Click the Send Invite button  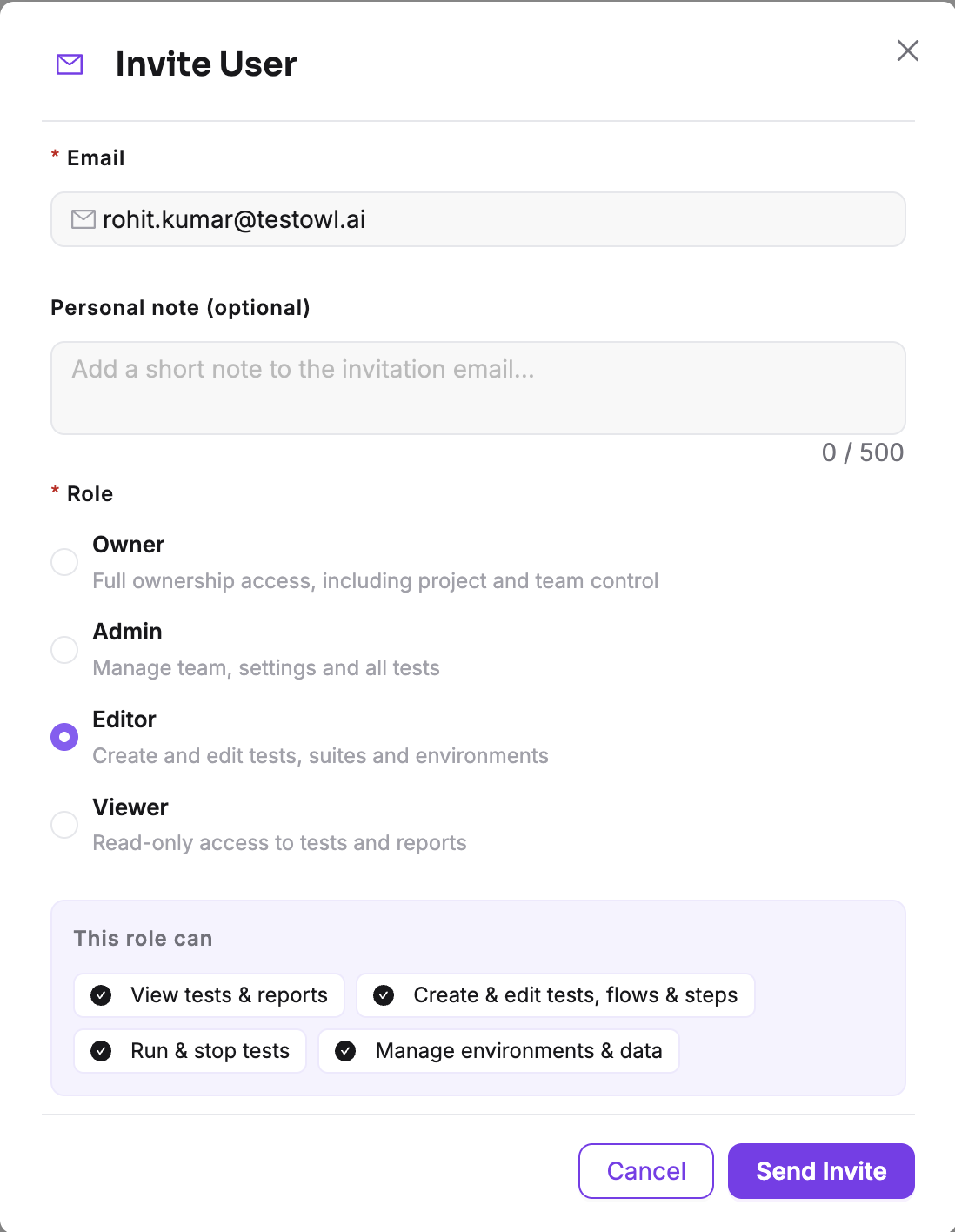[821, 1171]
